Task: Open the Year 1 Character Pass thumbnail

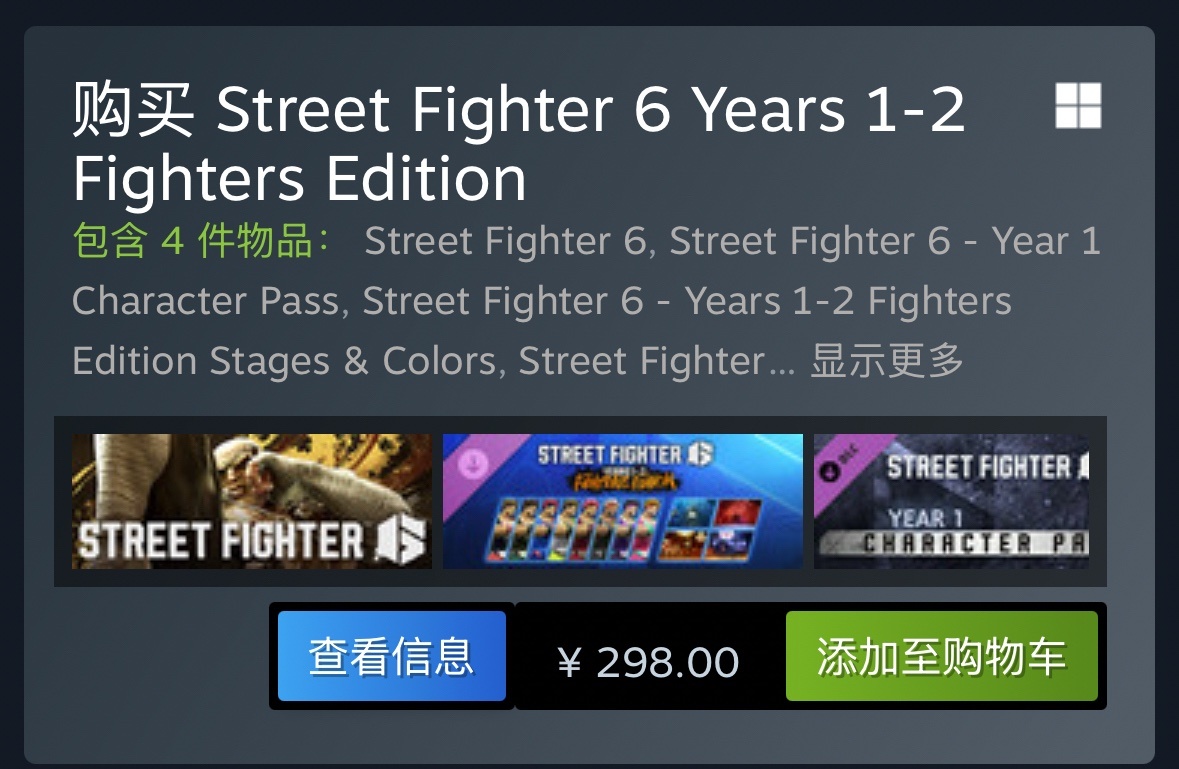Action: tap(950, 501)
